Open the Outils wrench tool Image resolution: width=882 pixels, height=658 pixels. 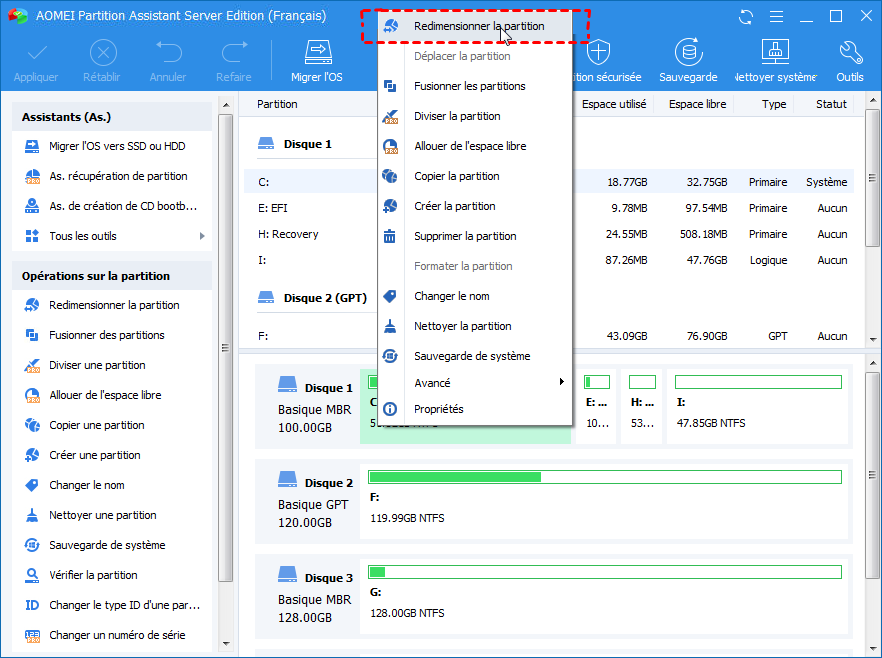tap(850, 62)
